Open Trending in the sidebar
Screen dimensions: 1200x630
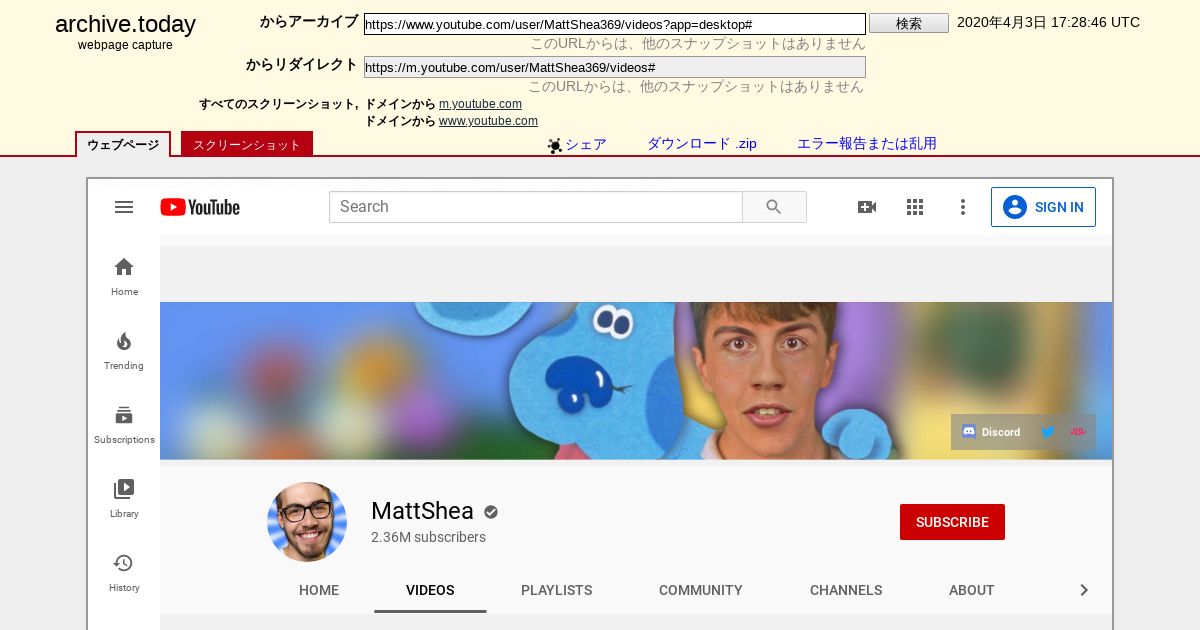[x=124, y=351]
